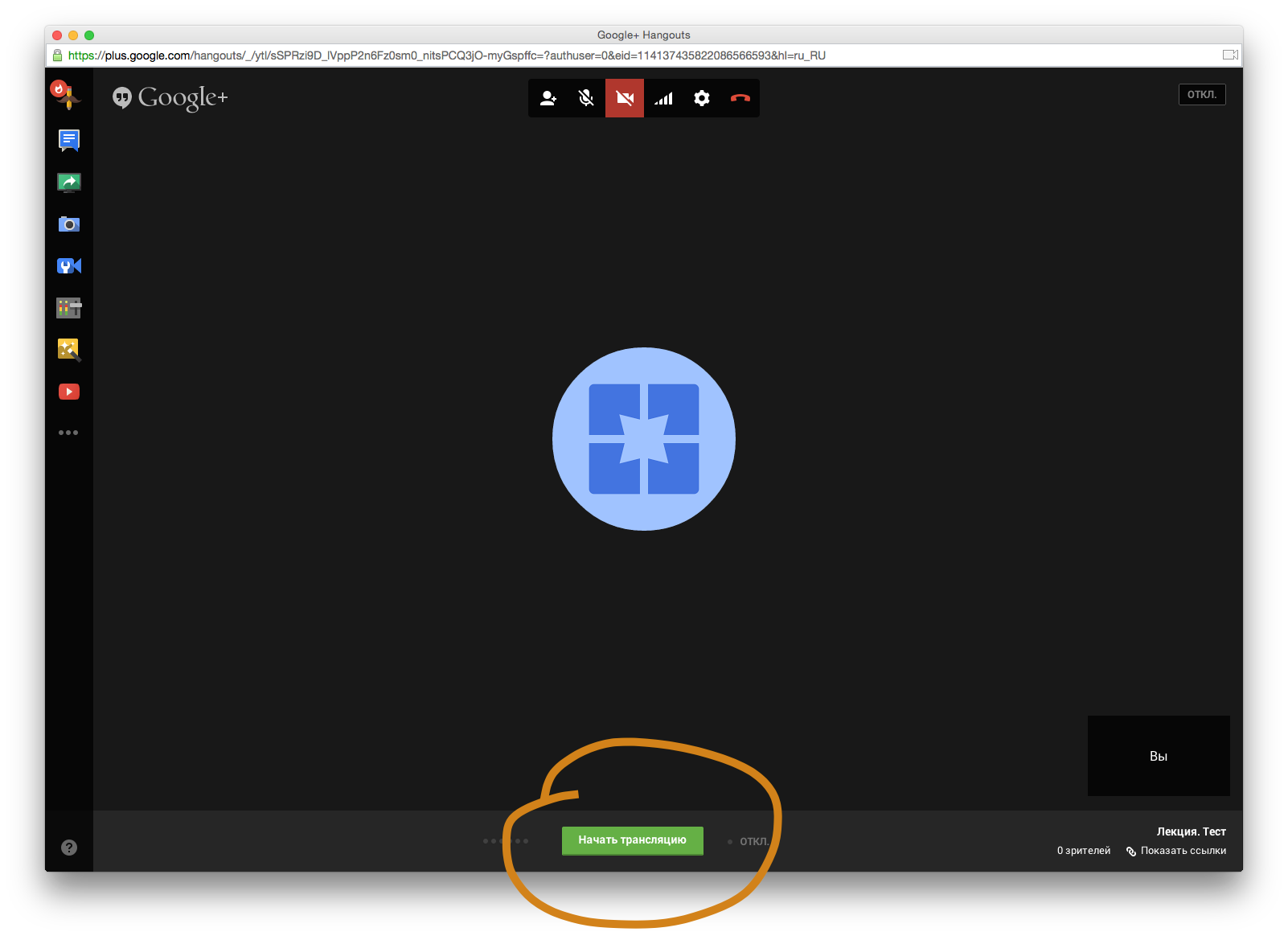The image size is (1288, 936).
Task: Turn the camera back on
Action: 625,98
